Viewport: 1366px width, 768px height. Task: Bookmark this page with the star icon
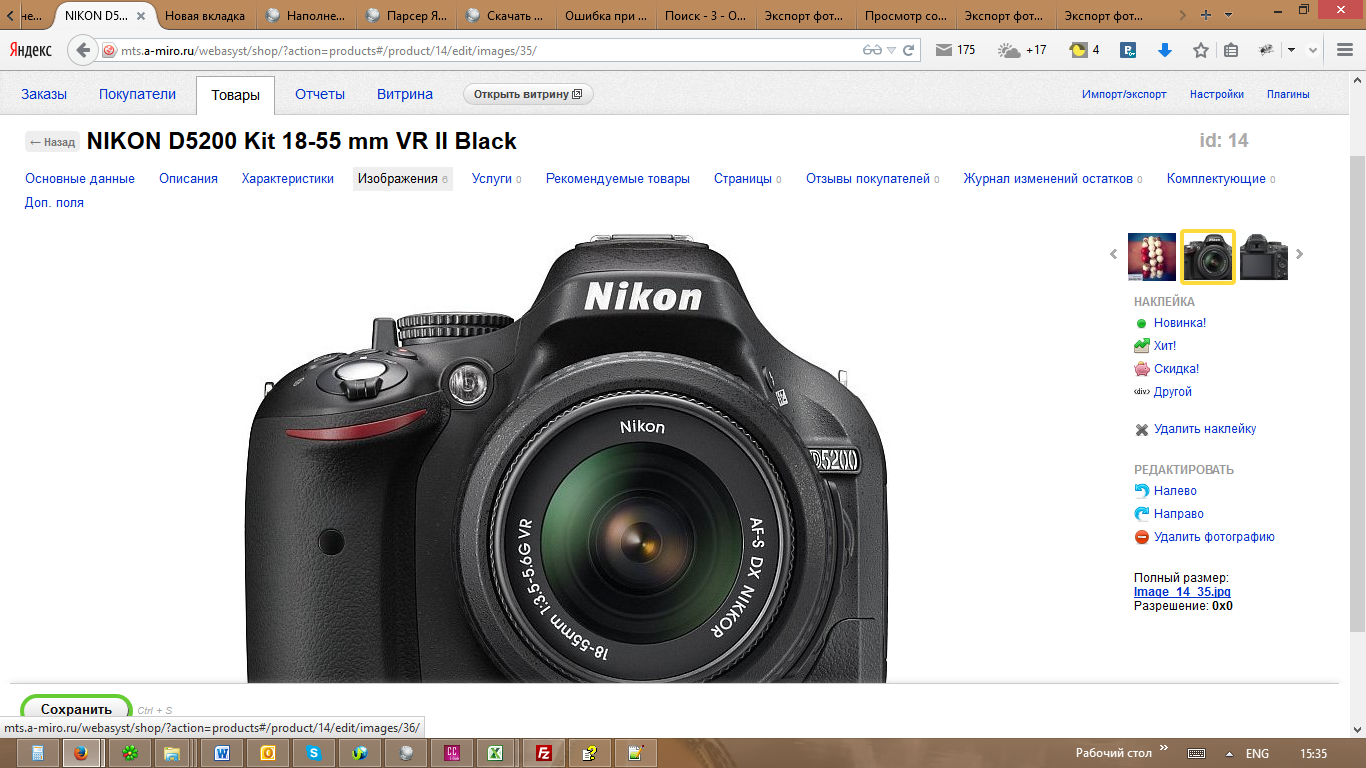(1201, 50)
